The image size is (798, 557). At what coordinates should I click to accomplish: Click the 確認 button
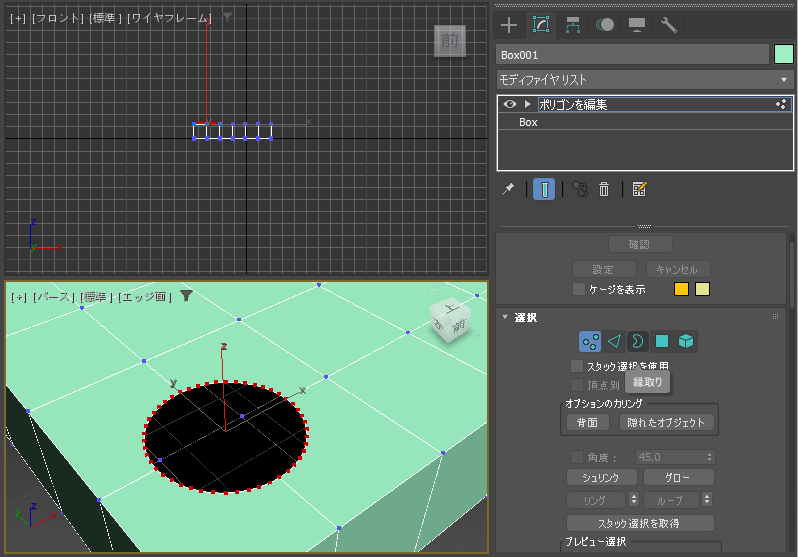pos(640,244)
